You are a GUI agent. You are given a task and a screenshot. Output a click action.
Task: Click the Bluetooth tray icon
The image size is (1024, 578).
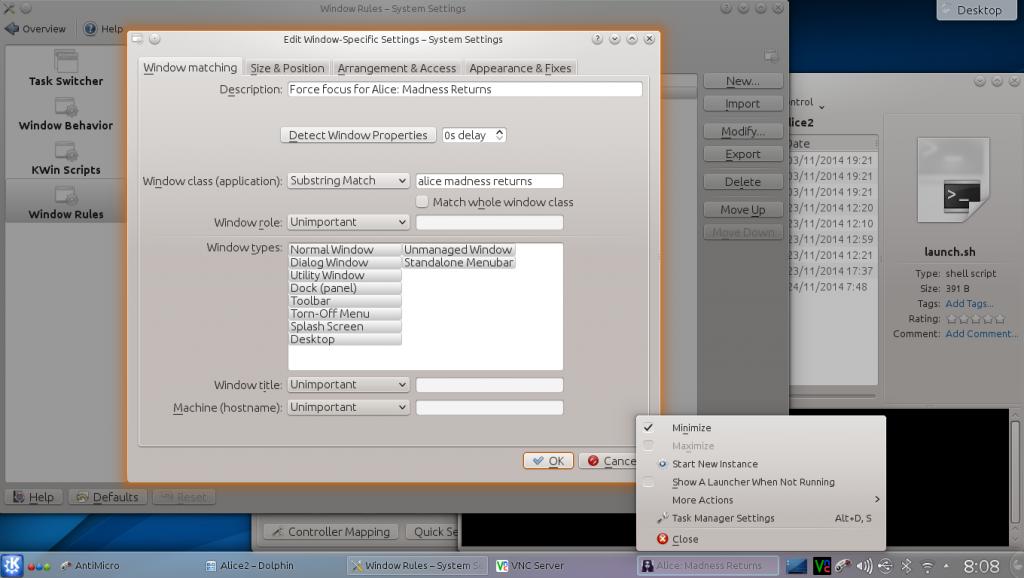[906, 566]
